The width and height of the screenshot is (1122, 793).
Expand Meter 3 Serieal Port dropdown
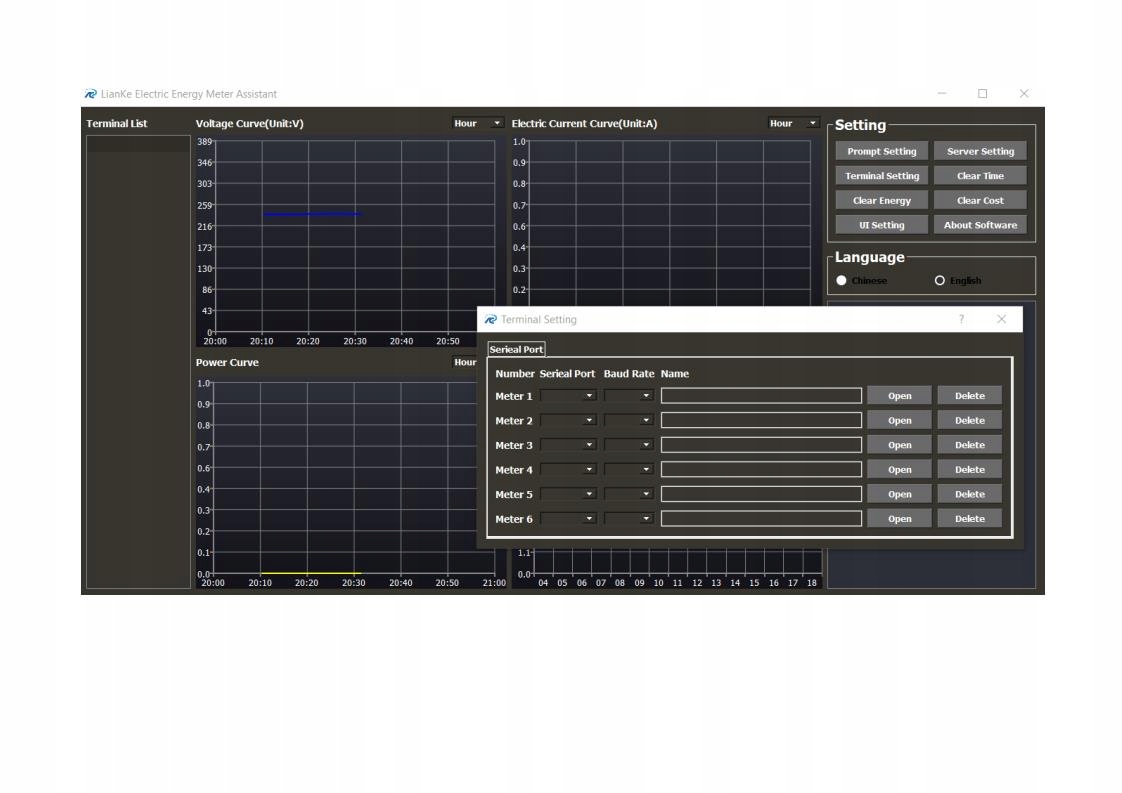pos(568,444)
